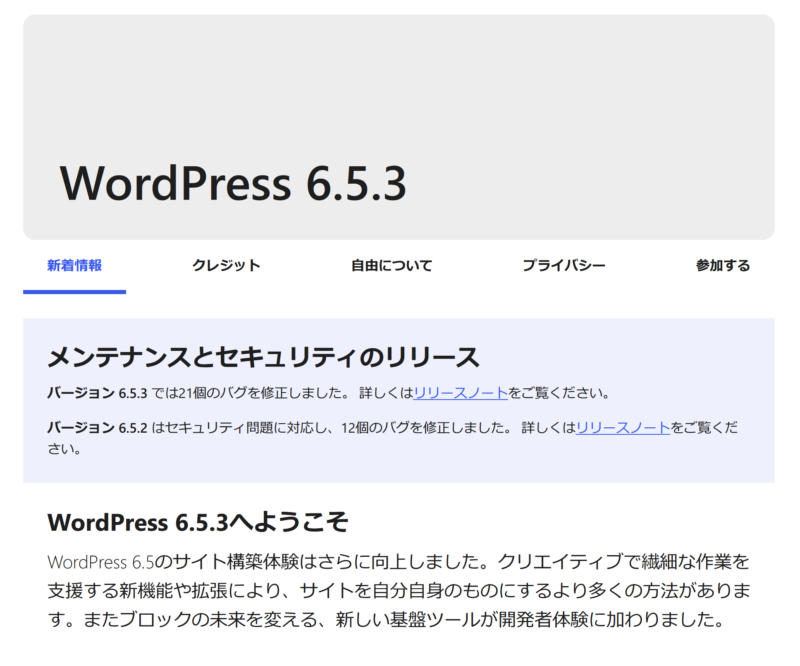Go to the プライバシー tab
This screenshot has width=800, height=666.
(564, 266)
